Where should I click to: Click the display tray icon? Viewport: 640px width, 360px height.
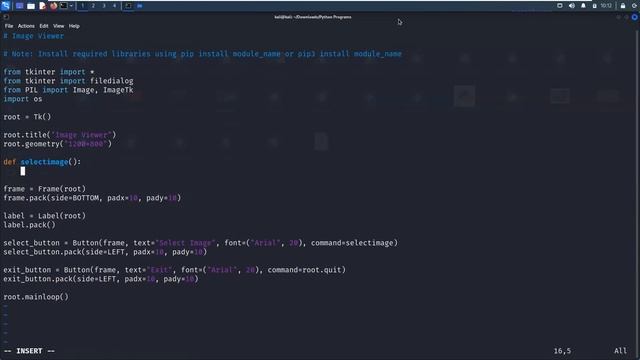point(560,6)
